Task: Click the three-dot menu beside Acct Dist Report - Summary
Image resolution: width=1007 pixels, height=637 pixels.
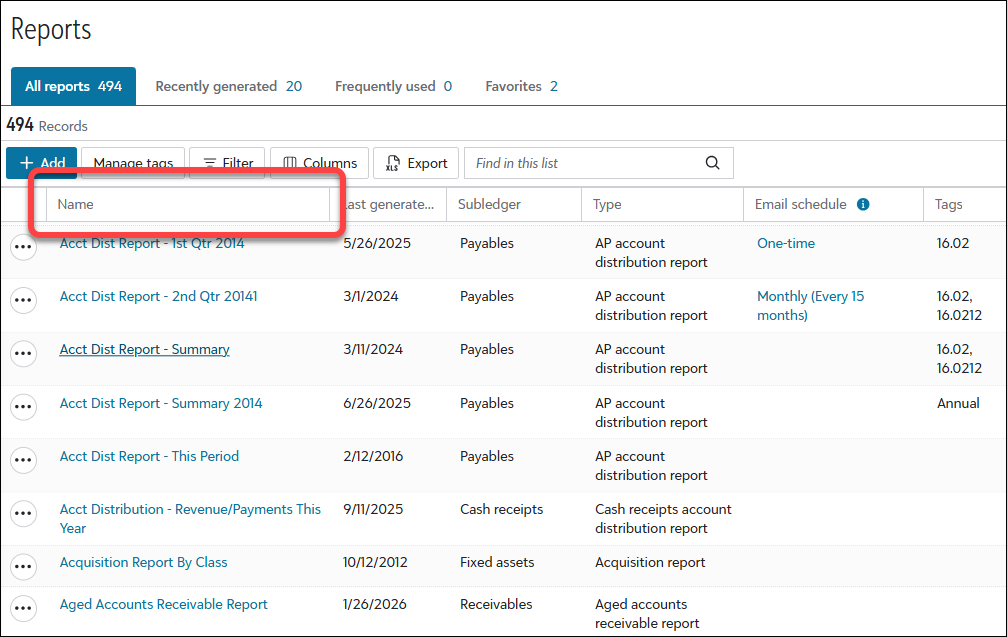Action: point(23,352)
